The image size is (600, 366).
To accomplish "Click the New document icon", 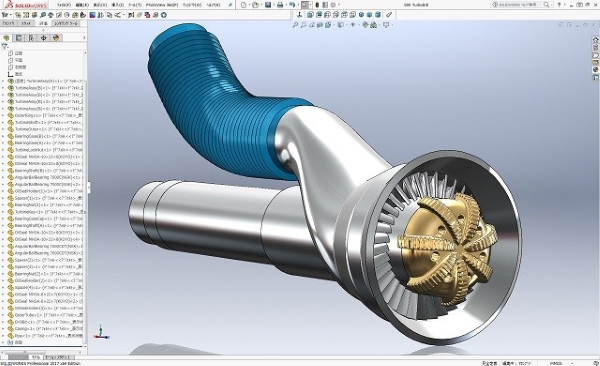I will click(244, 5).
